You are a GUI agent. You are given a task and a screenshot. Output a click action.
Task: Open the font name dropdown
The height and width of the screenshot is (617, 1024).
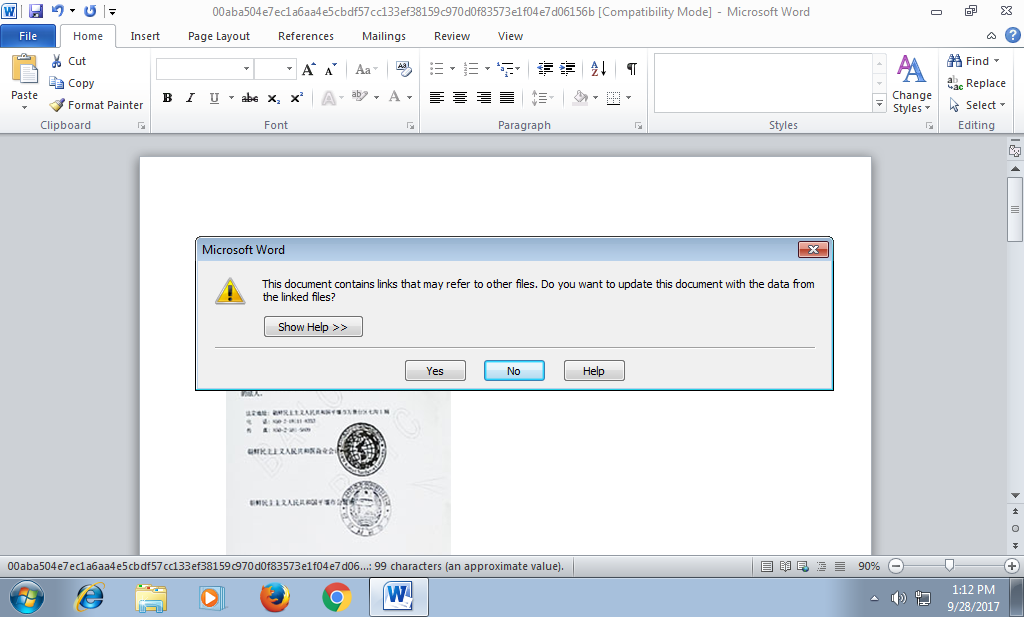(246, 69)
